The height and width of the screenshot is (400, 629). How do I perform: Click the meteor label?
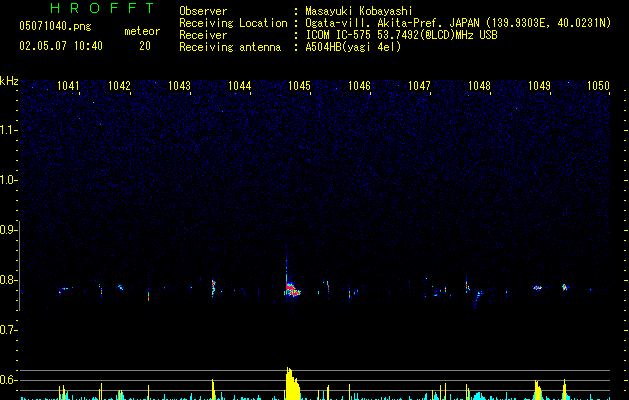142,31
